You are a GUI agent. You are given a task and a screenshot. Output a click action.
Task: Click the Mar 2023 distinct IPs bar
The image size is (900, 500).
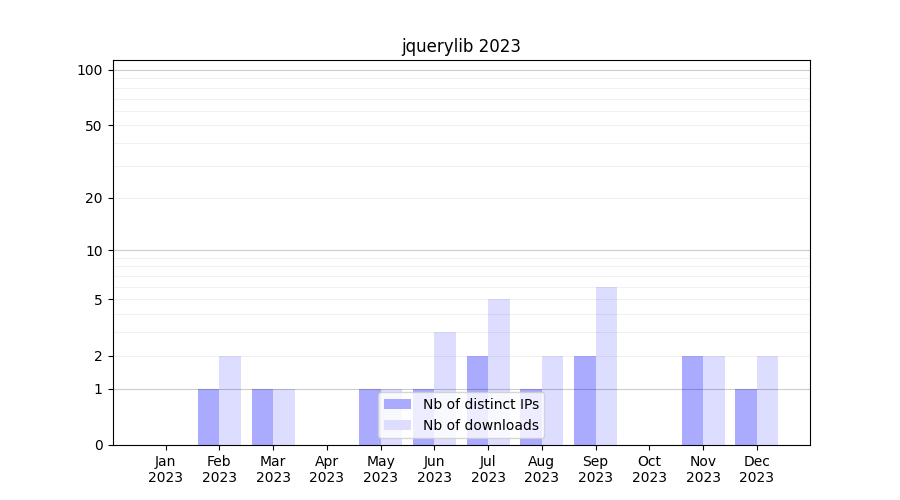tap(262, 416)
